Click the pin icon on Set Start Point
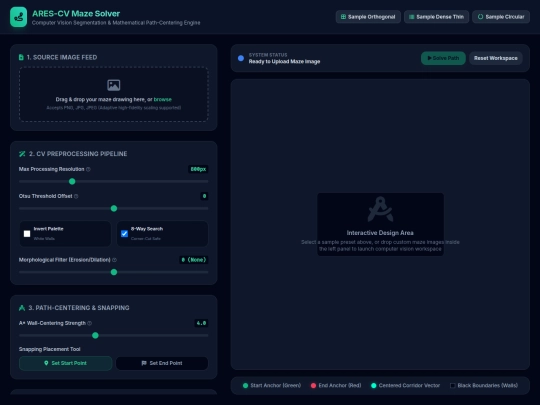 pos(46,363)
